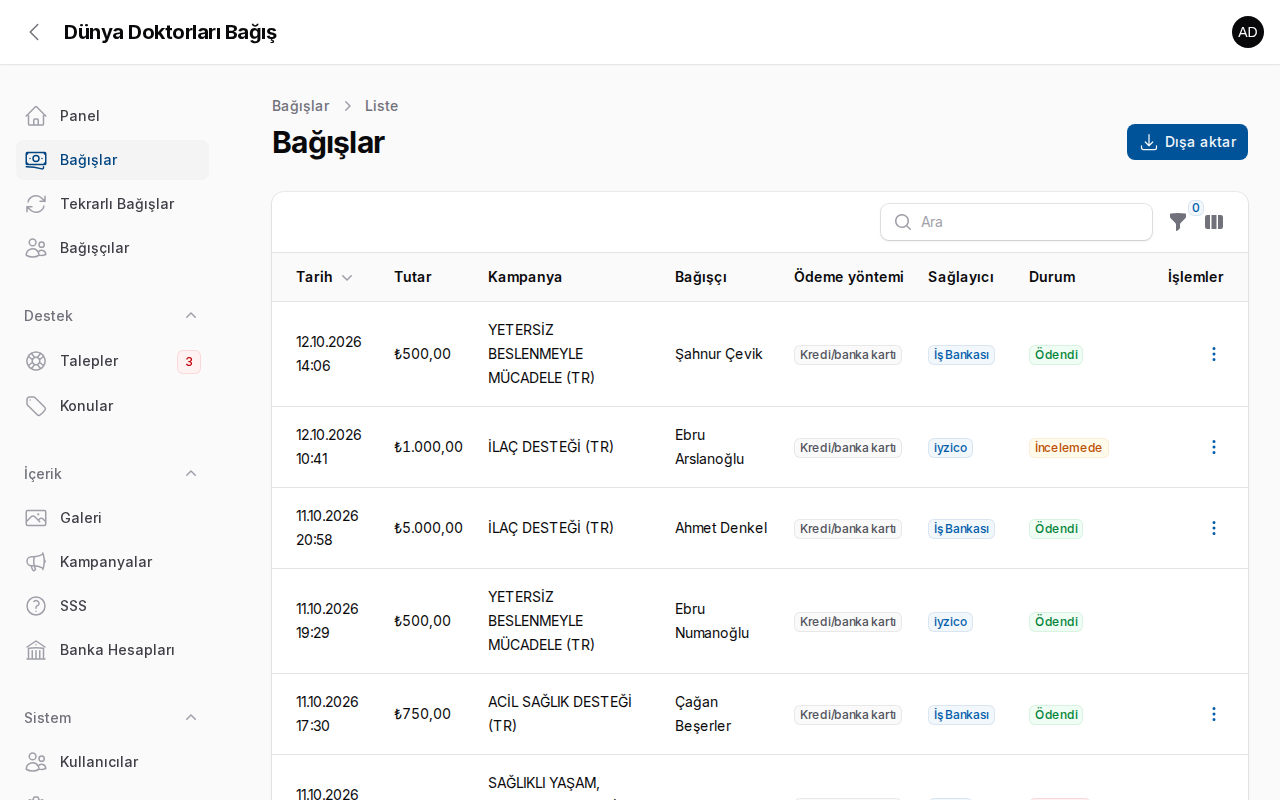Click the İncelemede status badge
The width and height of the screenshot is (1280, 800).
(x=1068, y=448)
